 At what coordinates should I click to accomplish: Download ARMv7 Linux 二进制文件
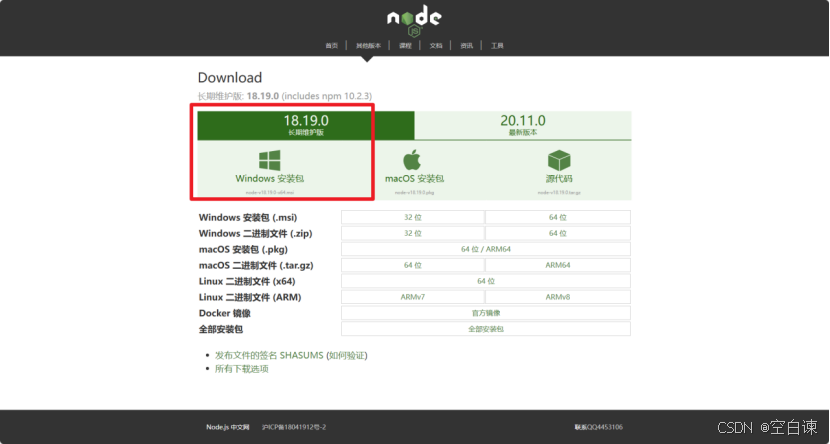pos(413,297)
